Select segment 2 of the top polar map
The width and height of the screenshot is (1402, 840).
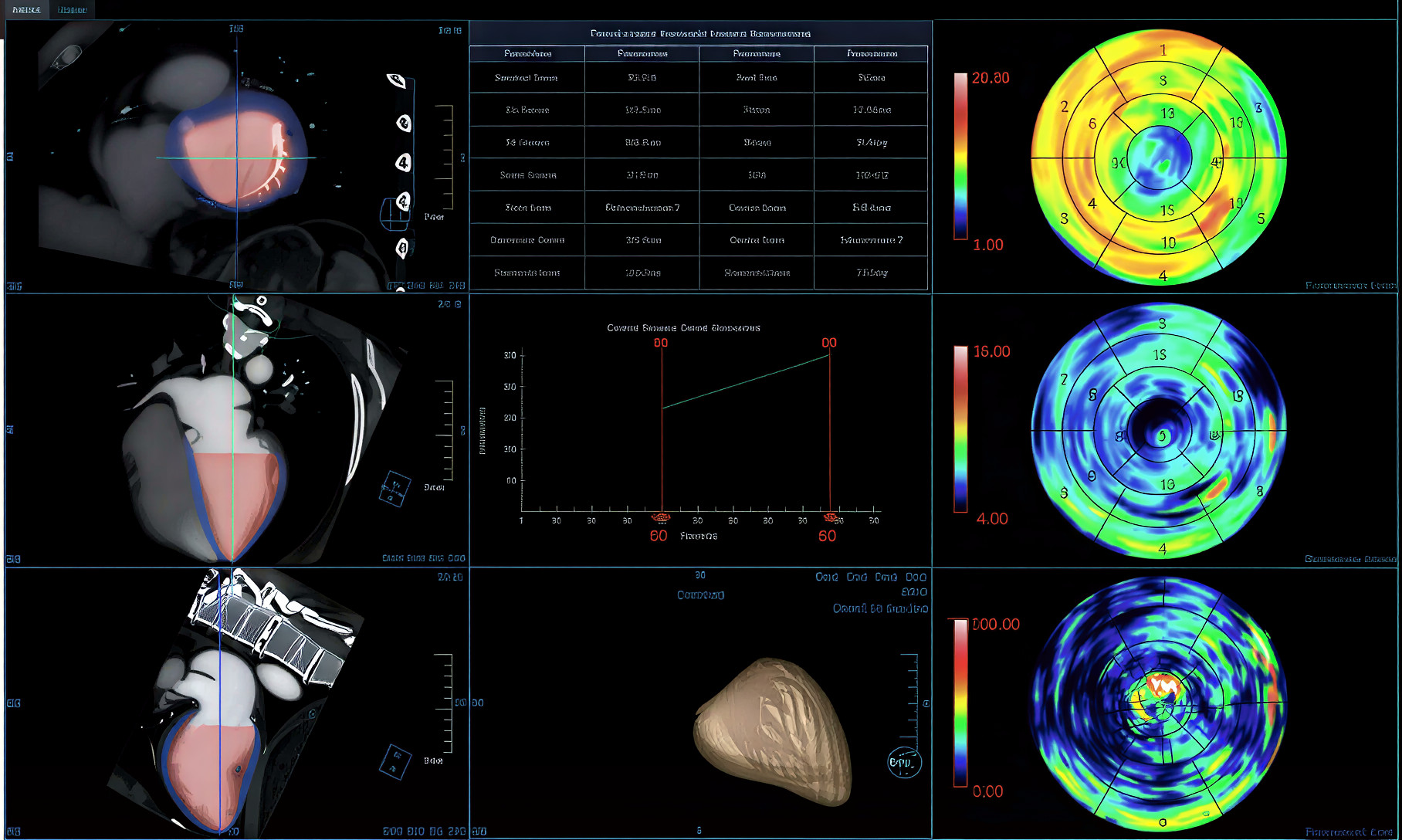pos(1065,107)
